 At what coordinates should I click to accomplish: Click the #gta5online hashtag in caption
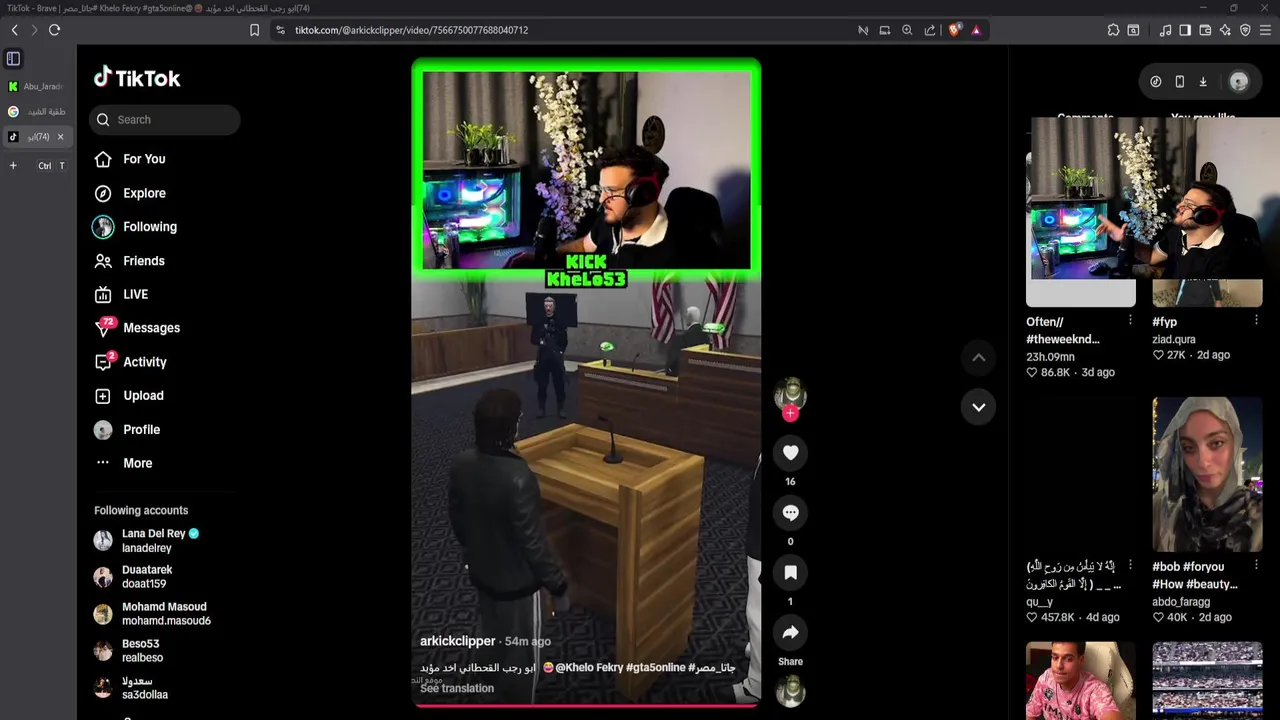655,667
